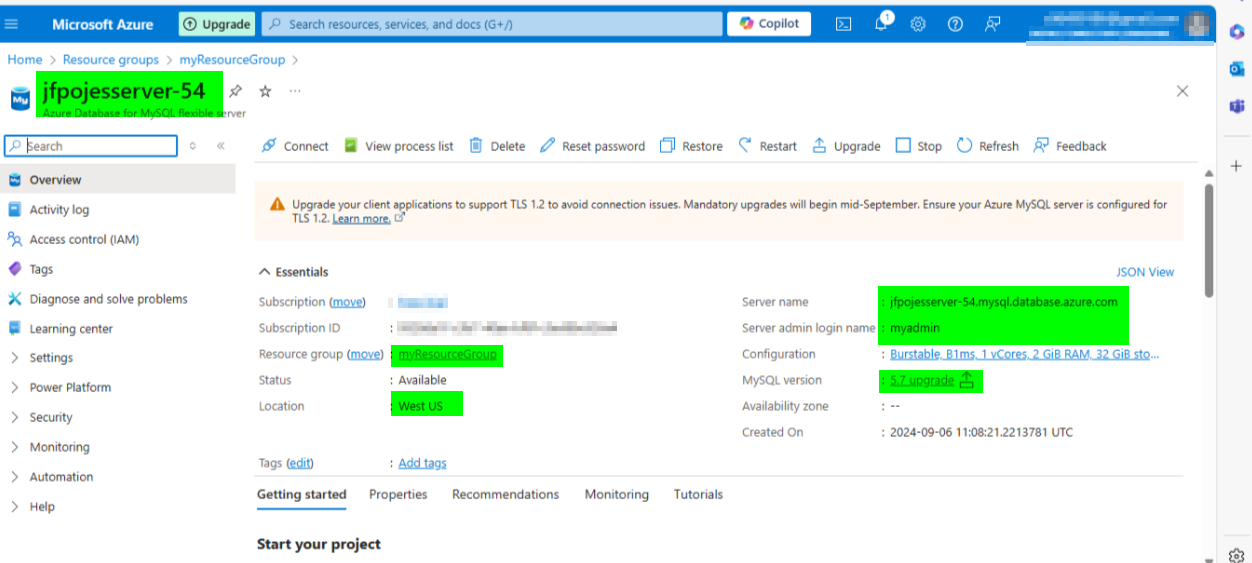Focus the global search resources box
Viewport: 1252px width, 563px height.
491,24
